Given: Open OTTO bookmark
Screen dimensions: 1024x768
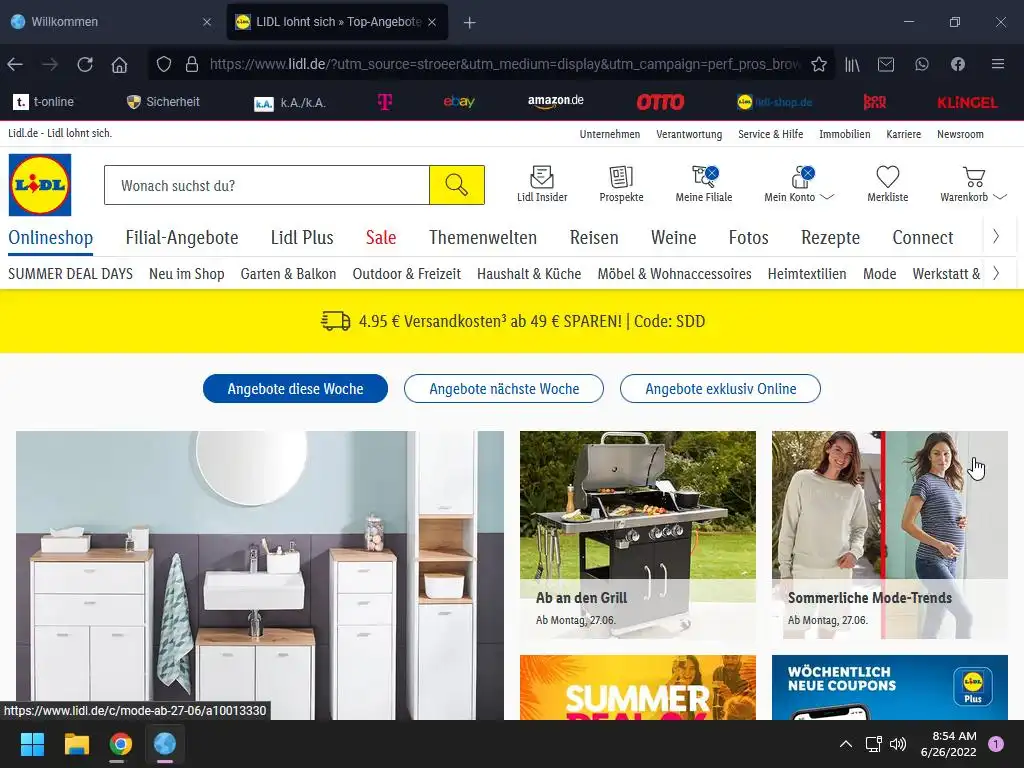Looking at the screenshot, I should click(x=660, y=102).
